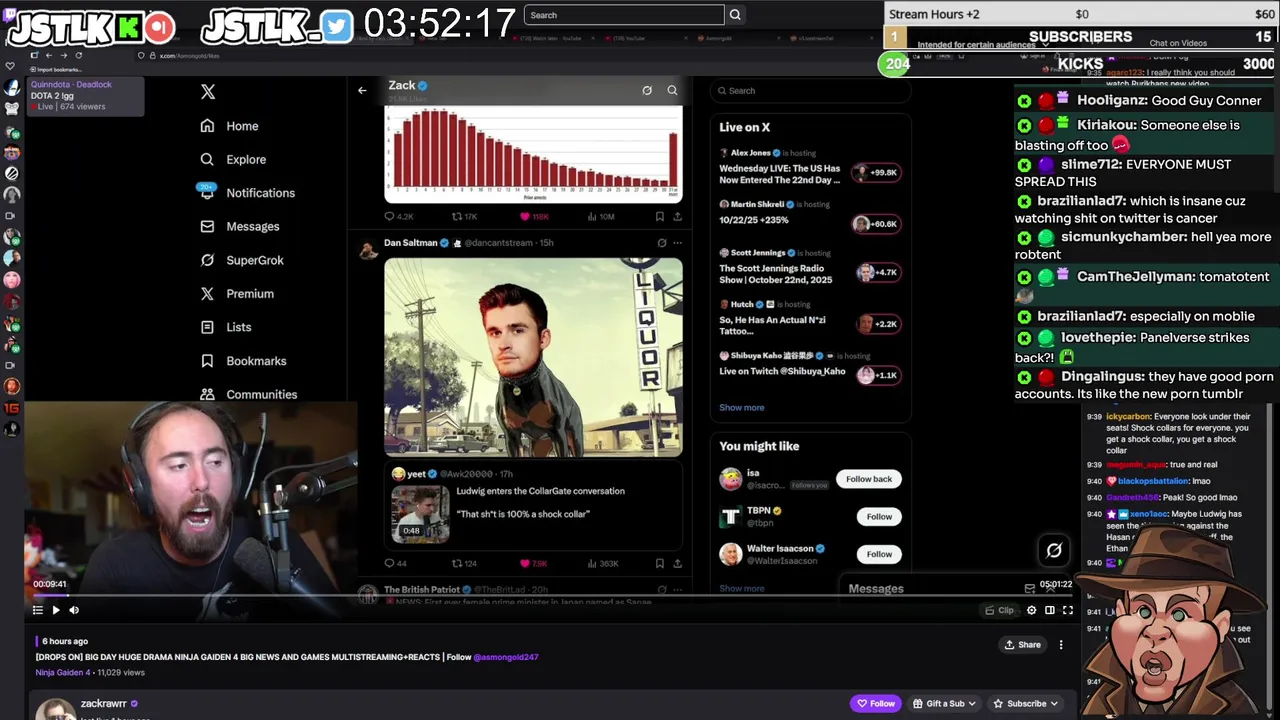Open more options next to Share

[x=1061, y=645]
